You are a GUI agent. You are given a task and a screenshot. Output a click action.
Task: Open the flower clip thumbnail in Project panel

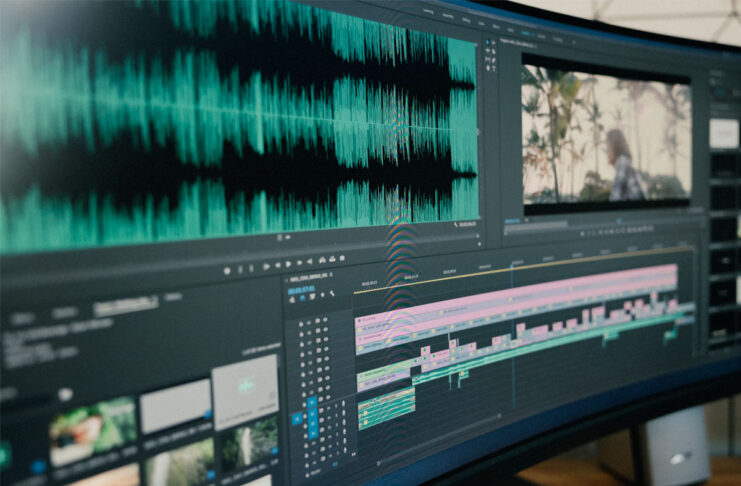93,430
